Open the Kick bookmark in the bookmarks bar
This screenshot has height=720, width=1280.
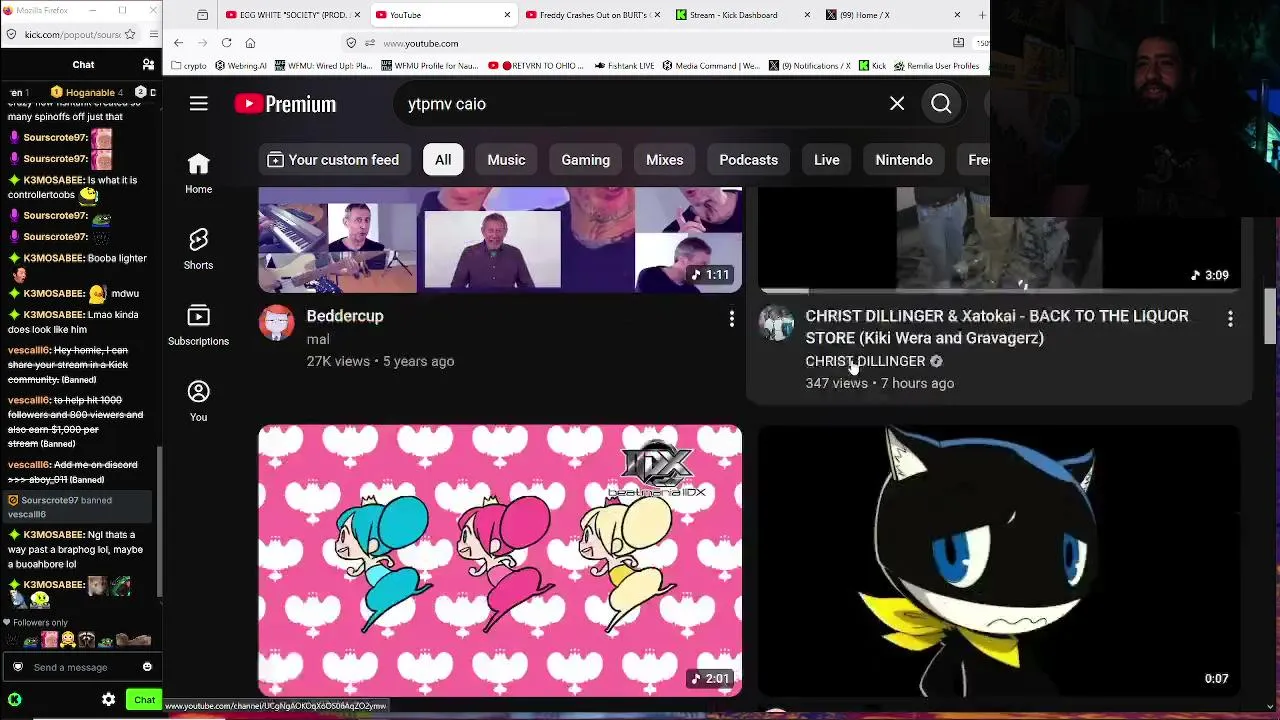click(x=872, y=66)
